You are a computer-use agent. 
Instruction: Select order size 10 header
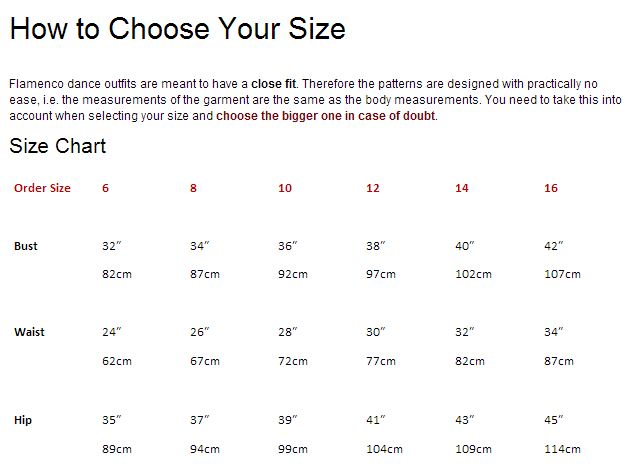pos(285,188)
